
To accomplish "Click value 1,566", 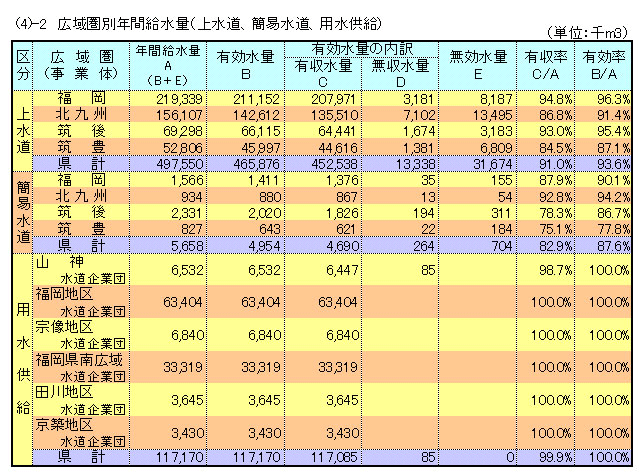I will pyautogui.click(x=187, y=180).
